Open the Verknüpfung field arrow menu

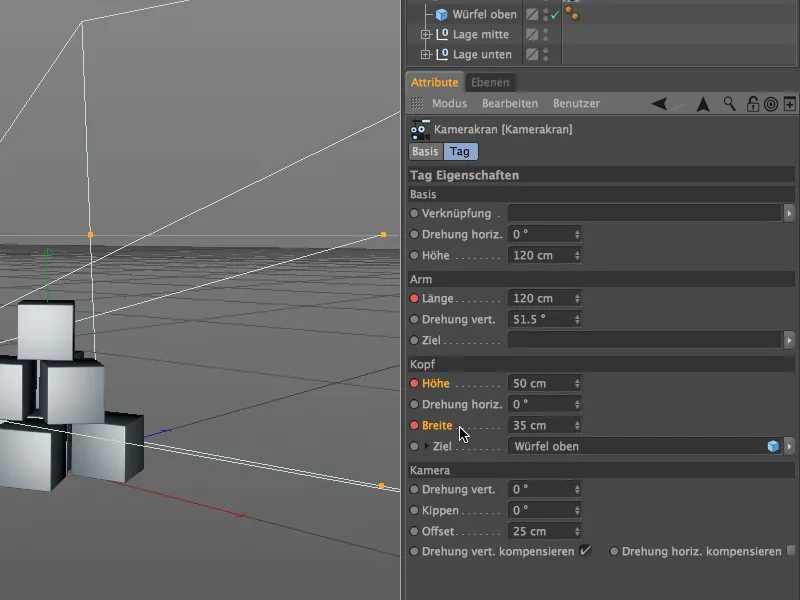tap(789, 213)
